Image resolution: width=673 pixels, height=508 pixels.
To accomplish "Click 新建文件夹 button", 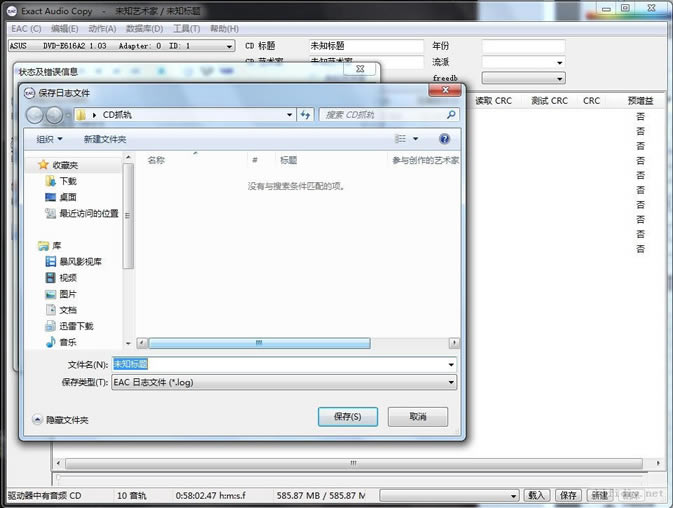I will point(105,139).
